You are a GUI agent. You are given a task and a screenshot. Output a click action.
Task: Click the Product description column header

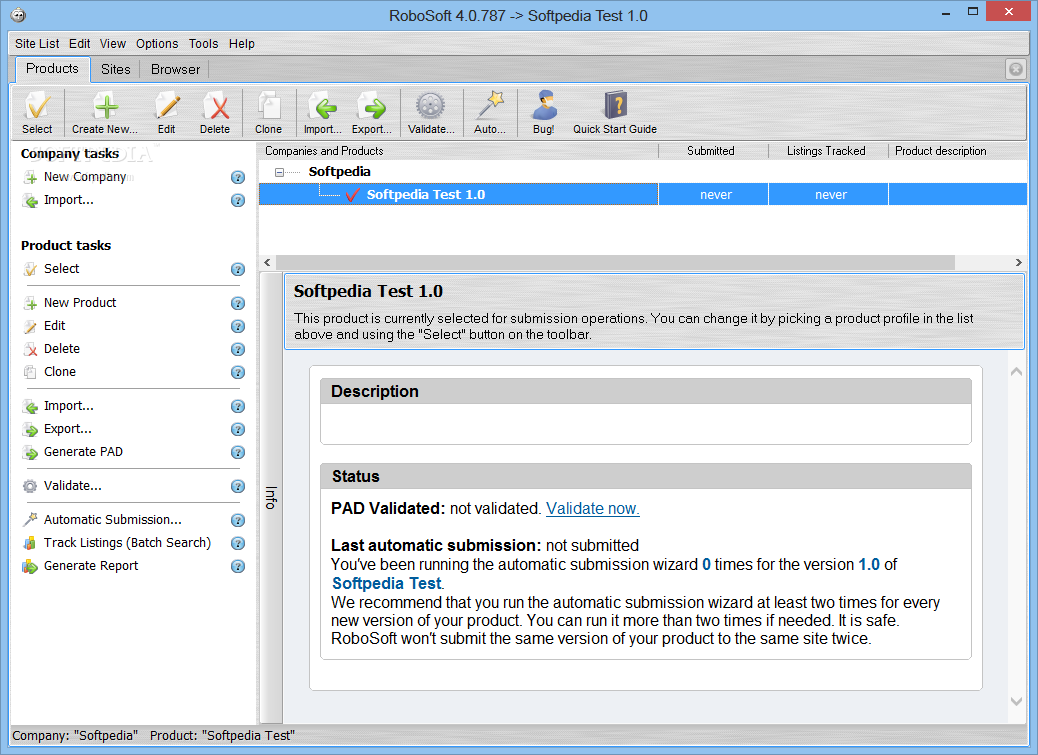click(957, 151)
